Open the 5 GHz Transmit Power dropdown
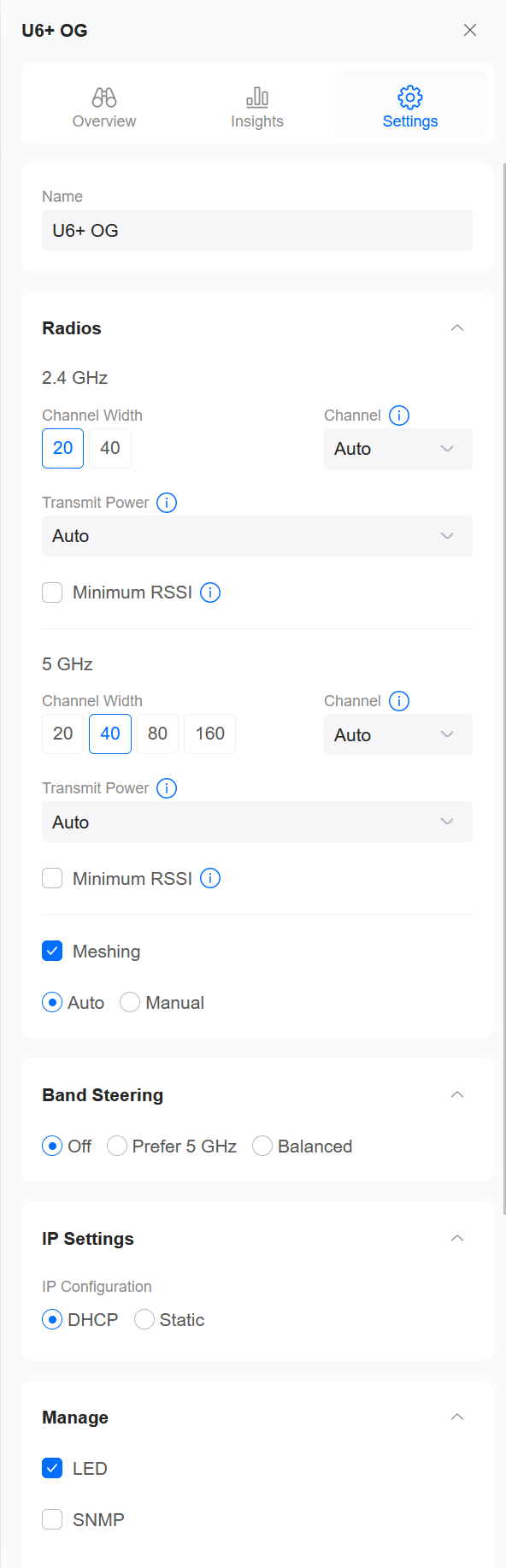506x1568 pixels. coord(257,822)
